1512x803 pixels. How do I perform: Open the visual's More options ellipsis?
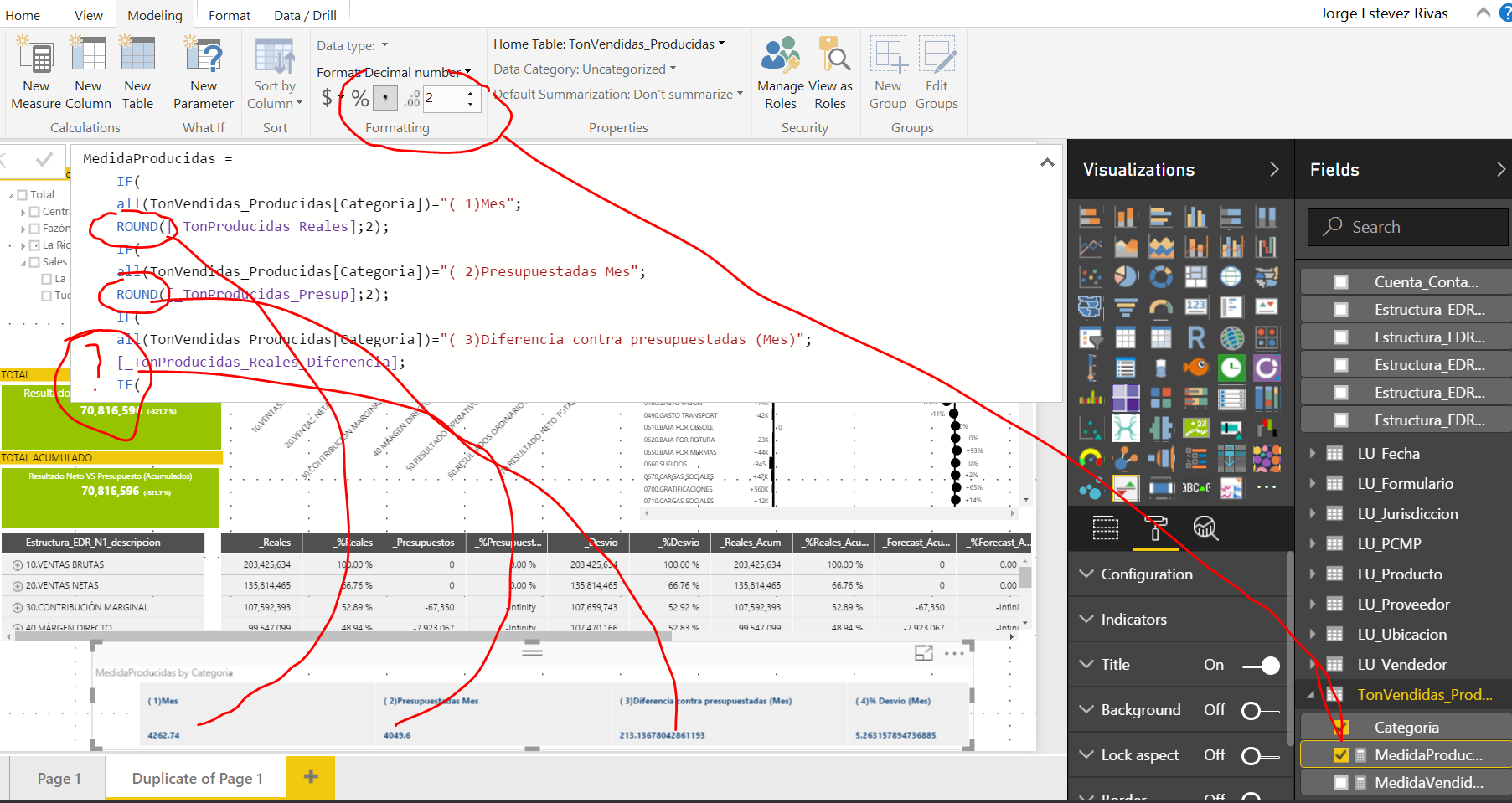point(954,653)
